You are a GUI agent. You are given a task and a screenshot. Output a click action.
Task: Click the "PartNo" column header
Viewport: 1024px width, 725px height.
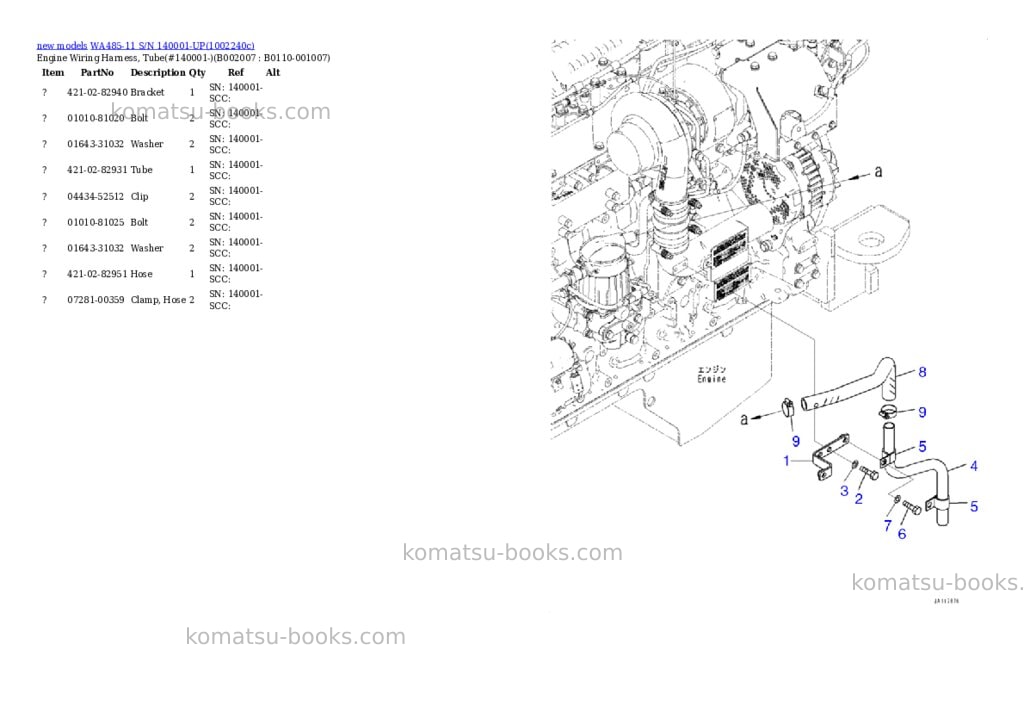coord(97,72)
